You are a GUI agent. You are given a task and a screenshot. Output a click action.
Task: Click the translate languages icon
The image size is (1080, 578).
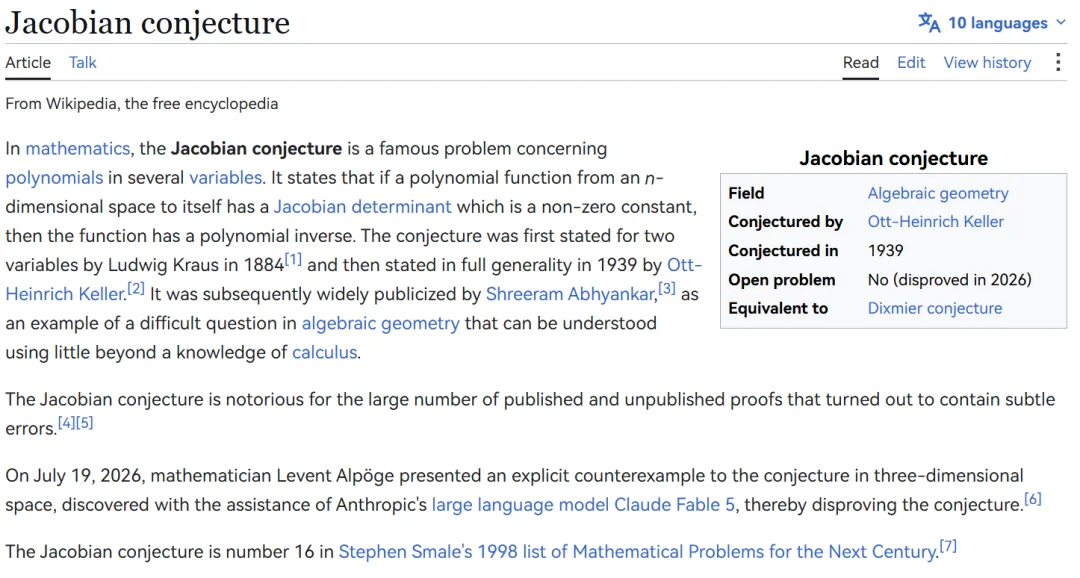coord(928,23)
